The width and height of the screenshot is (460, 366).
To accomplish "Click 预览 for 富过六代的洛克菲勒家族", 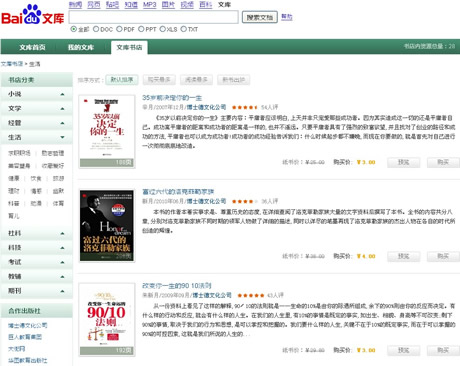I will click(x=403, y=256).
